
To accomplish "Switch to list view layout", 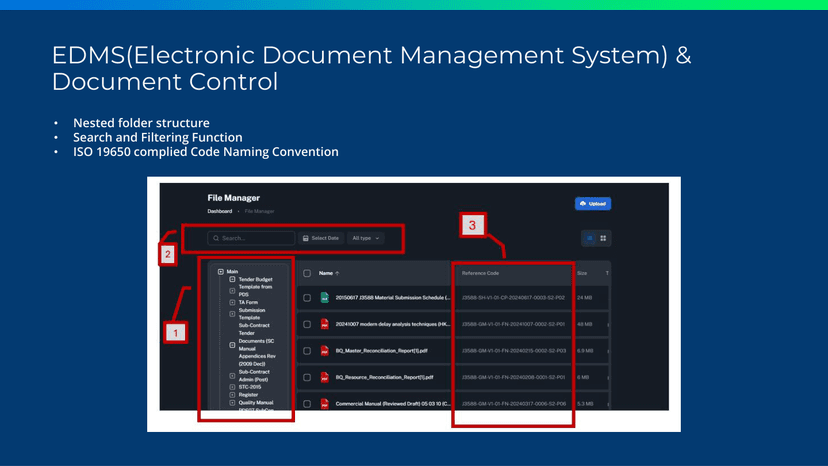I will [590, 238].
